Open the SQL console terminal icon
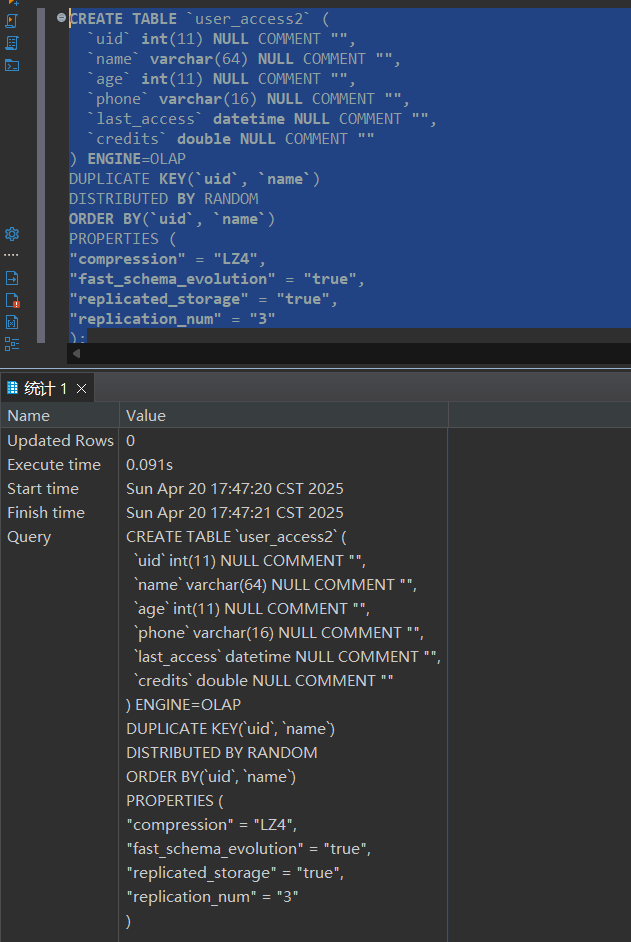 pyautogui.click(x=12, y=65)
